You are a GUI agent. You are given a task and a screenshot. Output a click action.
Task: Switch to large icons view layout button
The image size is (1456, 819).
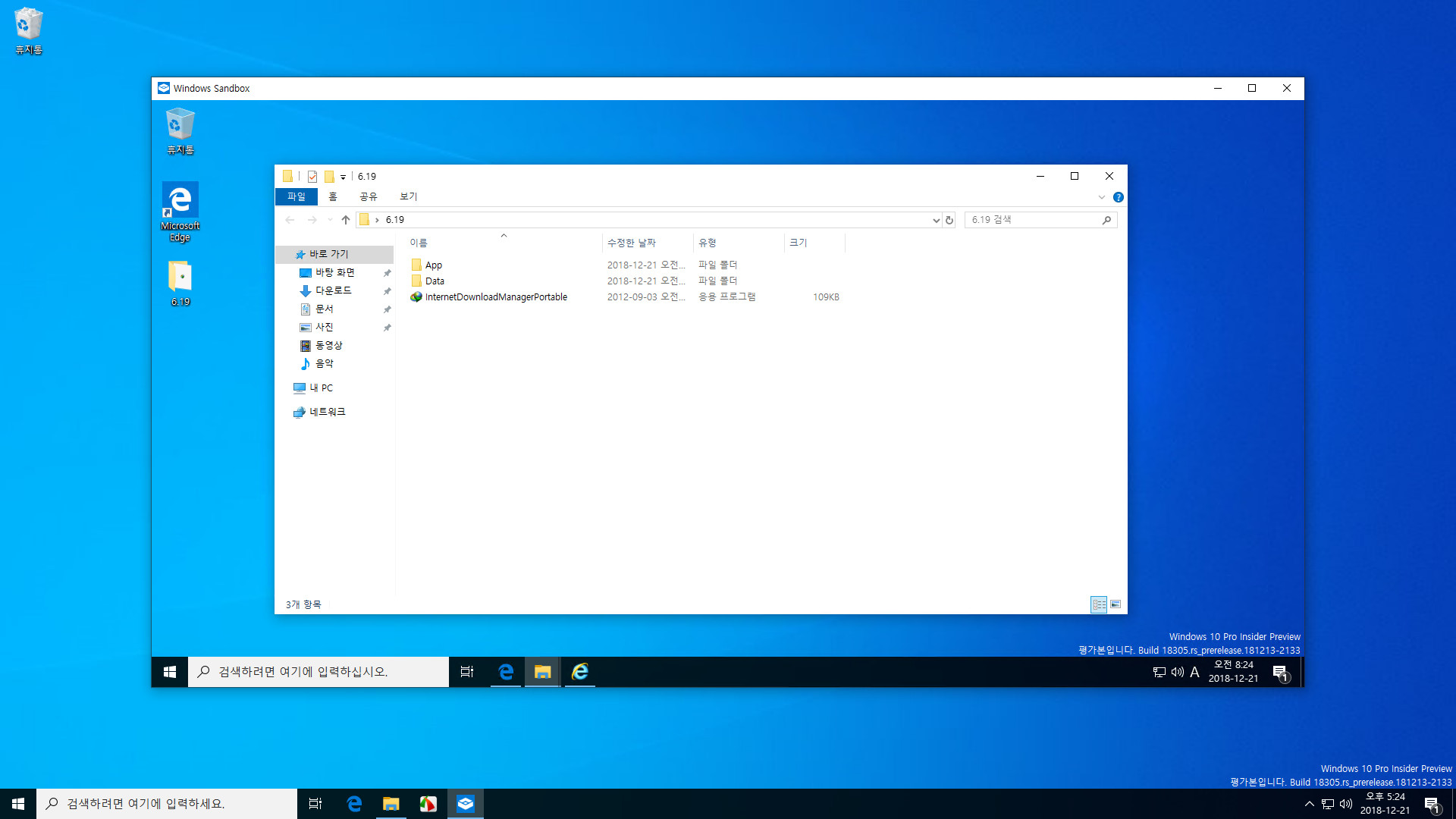(x=1116, y=604)
